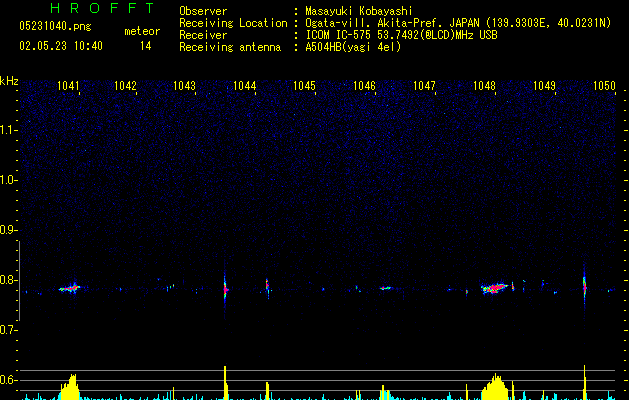Click the 0.6 kHz frequency label
629x400 pixels.
tap(8, 380)
